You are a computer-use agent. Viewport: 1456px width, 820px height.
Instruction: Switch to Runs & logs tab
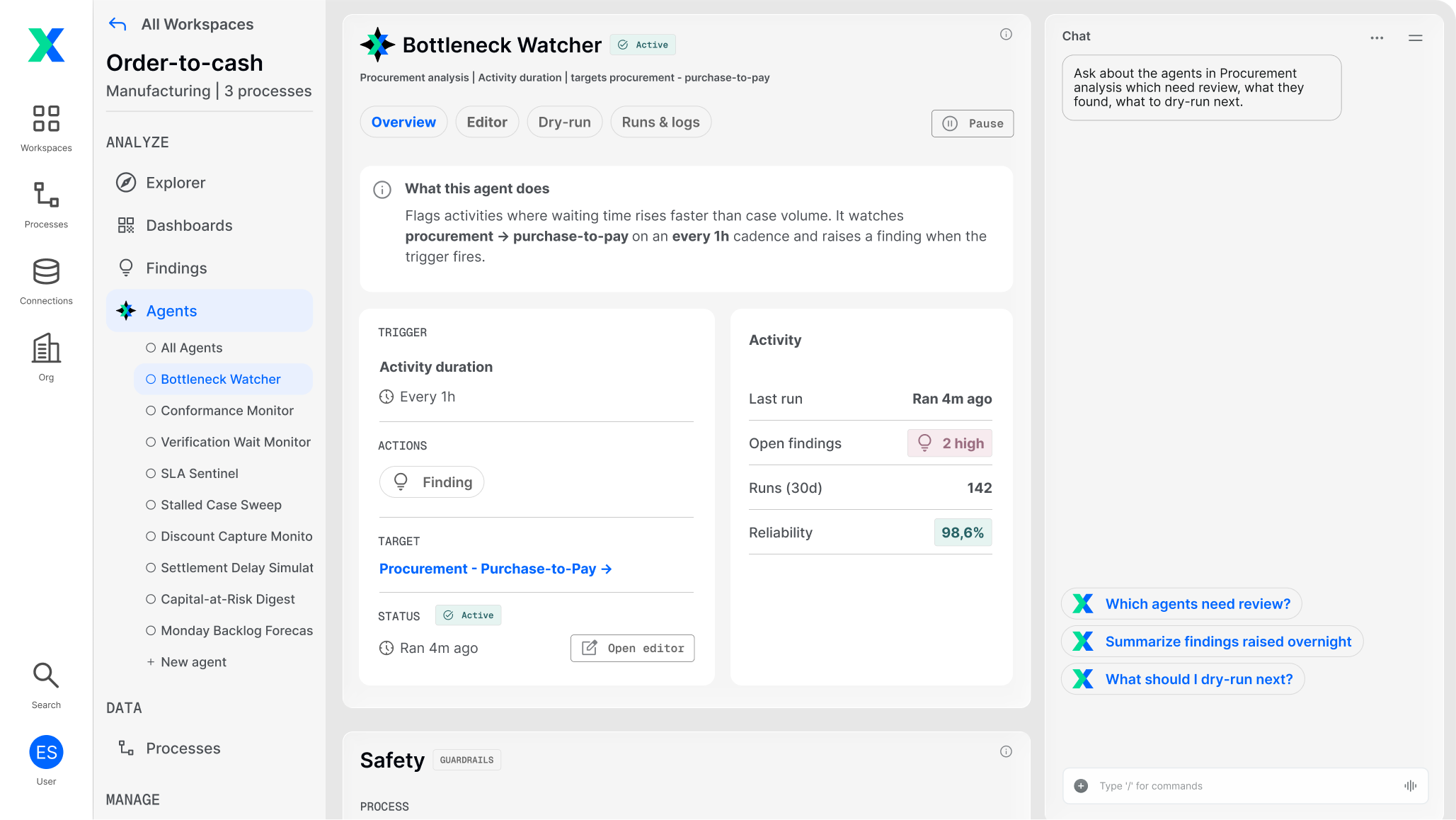pyautogui.click(x=660, y=122)
